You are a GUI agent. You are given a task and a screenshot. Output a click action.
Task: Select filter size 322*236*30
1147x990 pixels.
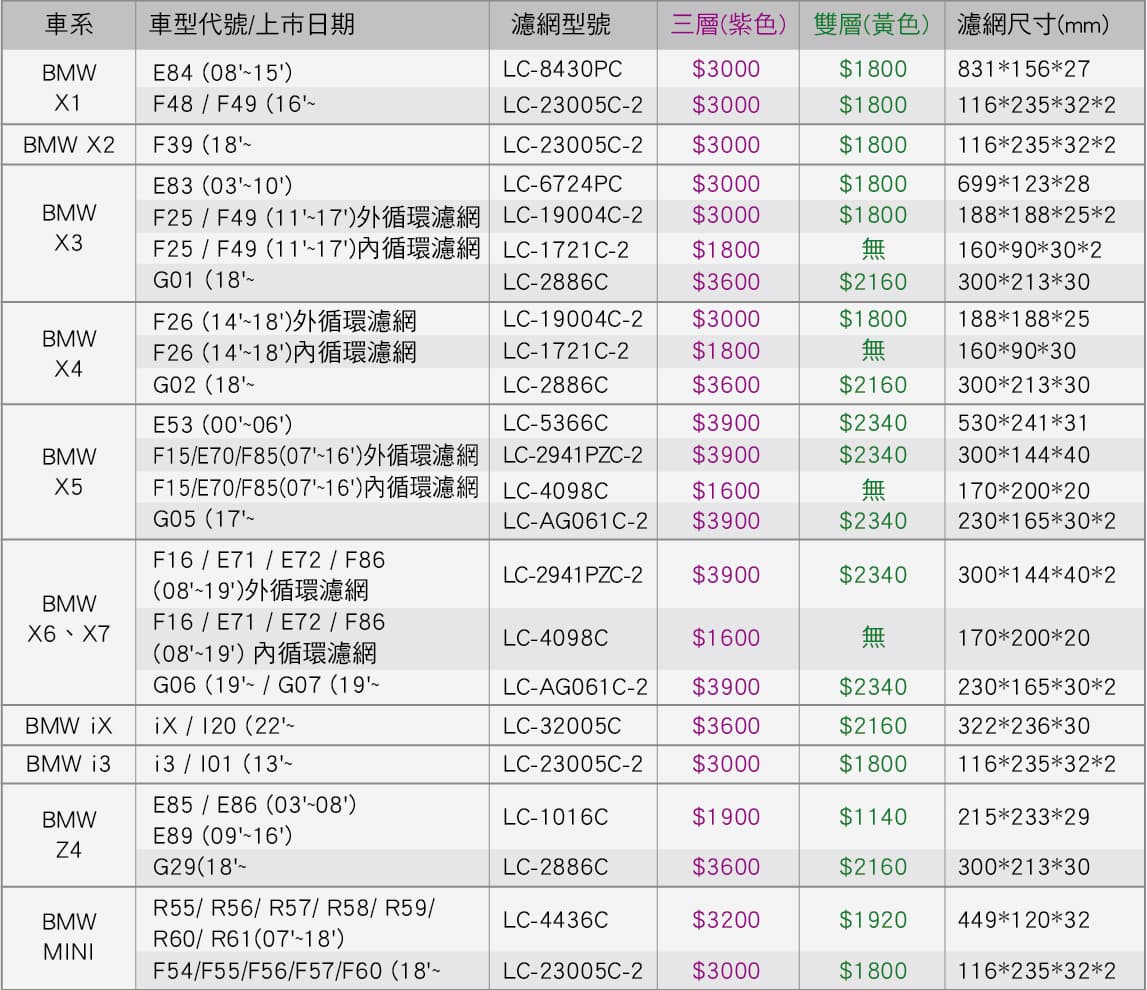1024,726
